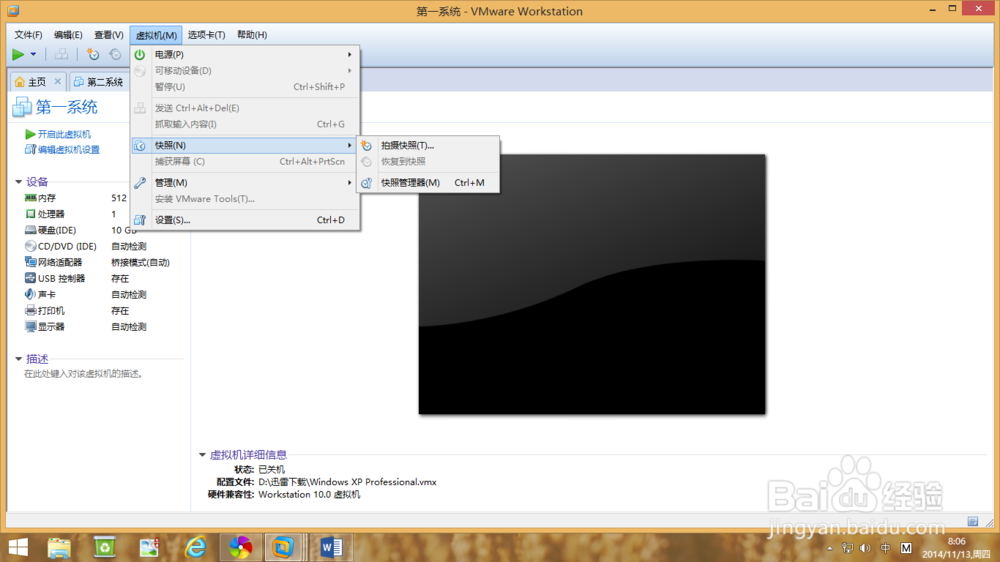1000x562 pixels.
Task: Click the VMware Workstation taskbar icon
Action: coord(283,547)
